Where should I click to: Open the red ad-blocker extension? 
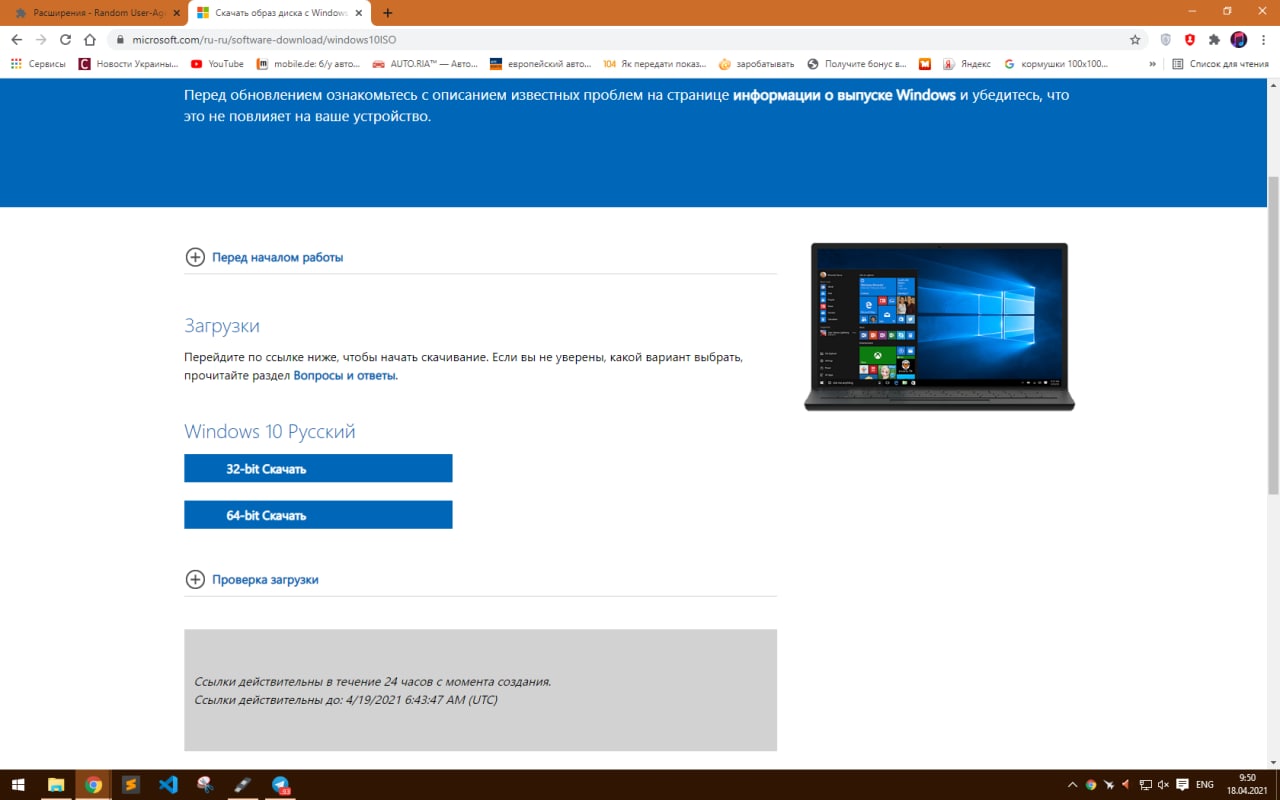[x=1190, y=40]
